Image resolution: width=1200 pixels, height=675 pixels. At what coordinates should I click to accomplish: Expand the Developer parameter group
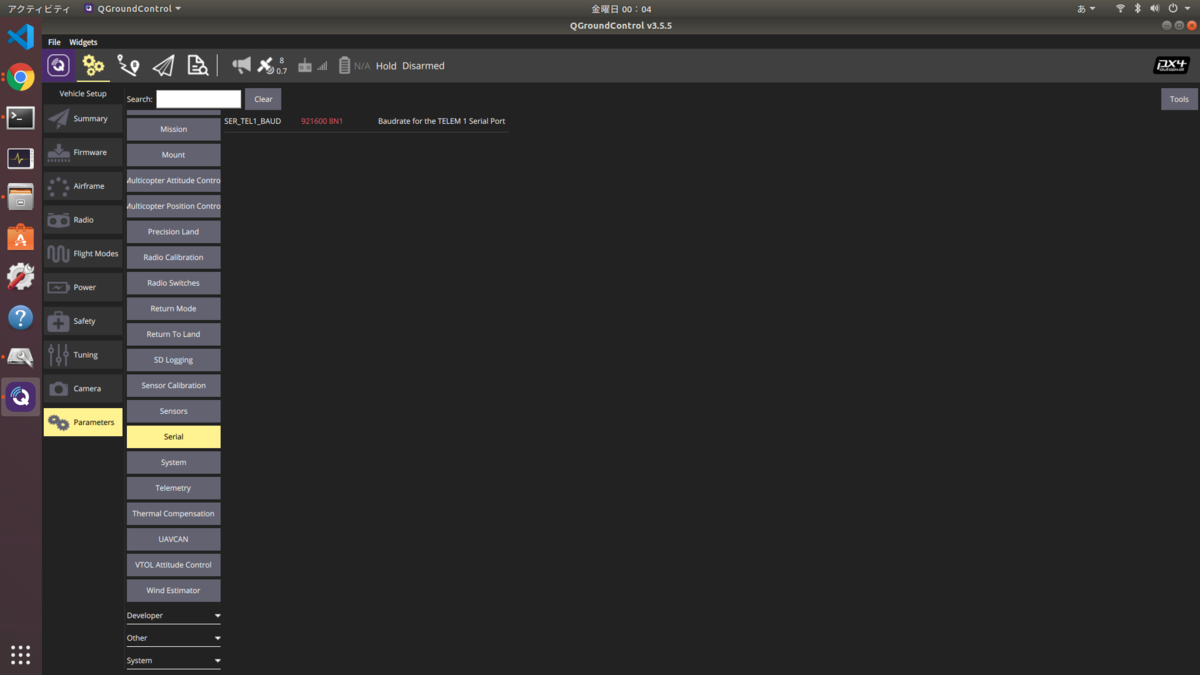[x=173, y=616]
